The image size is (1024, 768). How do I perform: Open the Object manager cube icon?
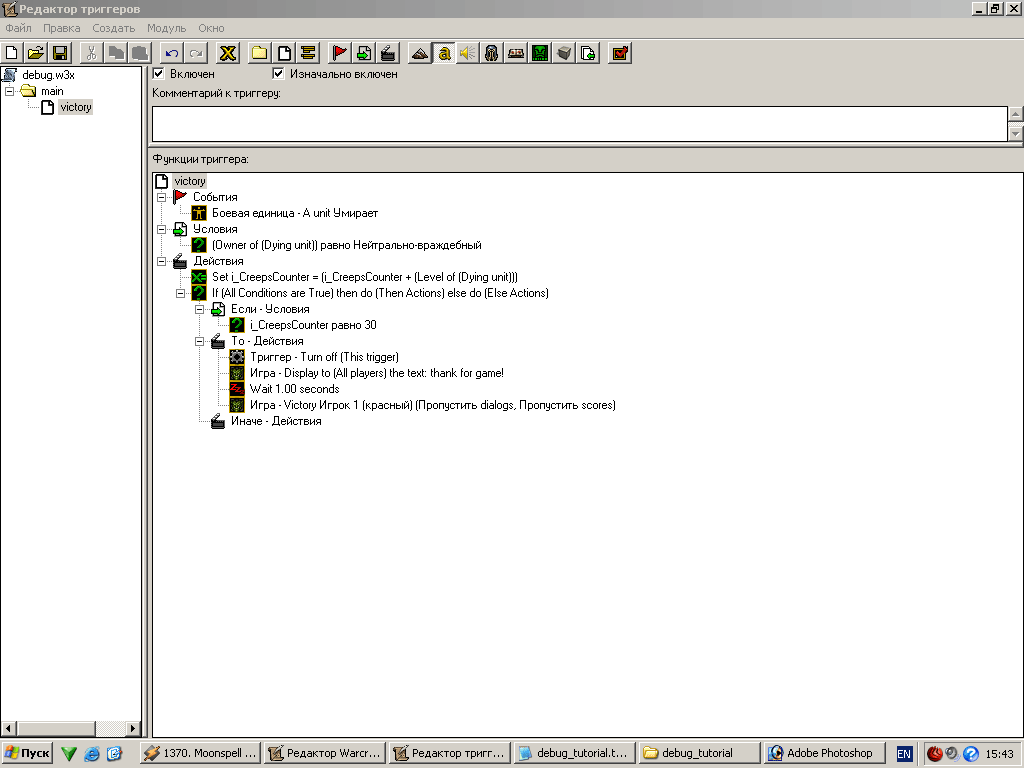[564, 53]
